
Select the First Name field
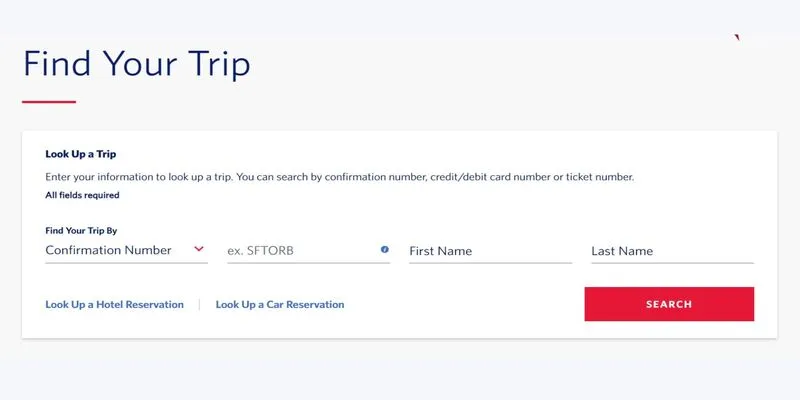coord(490,251)
